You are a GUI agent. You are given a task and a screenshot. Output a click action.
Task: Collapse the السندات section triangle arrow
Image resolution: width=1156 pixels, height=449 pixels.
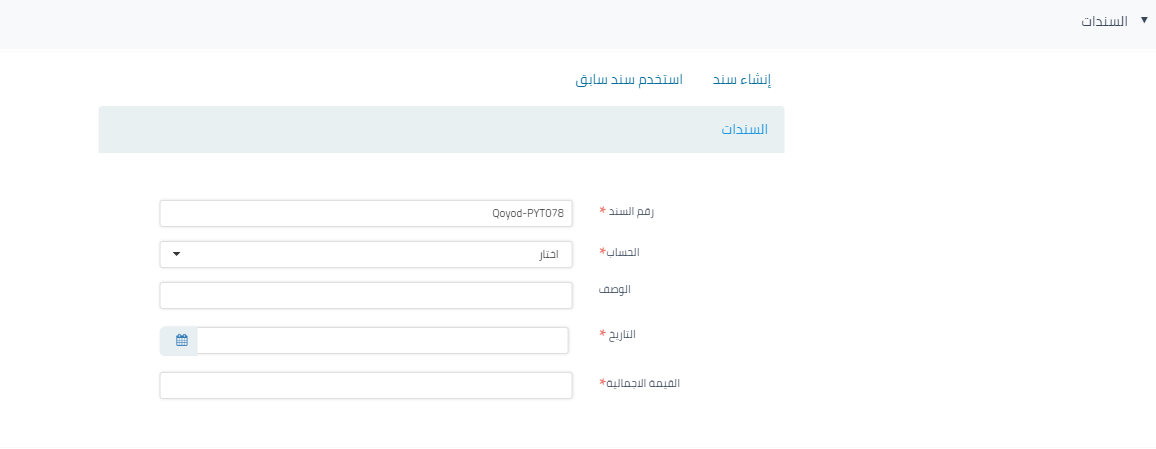(1144, 20)
